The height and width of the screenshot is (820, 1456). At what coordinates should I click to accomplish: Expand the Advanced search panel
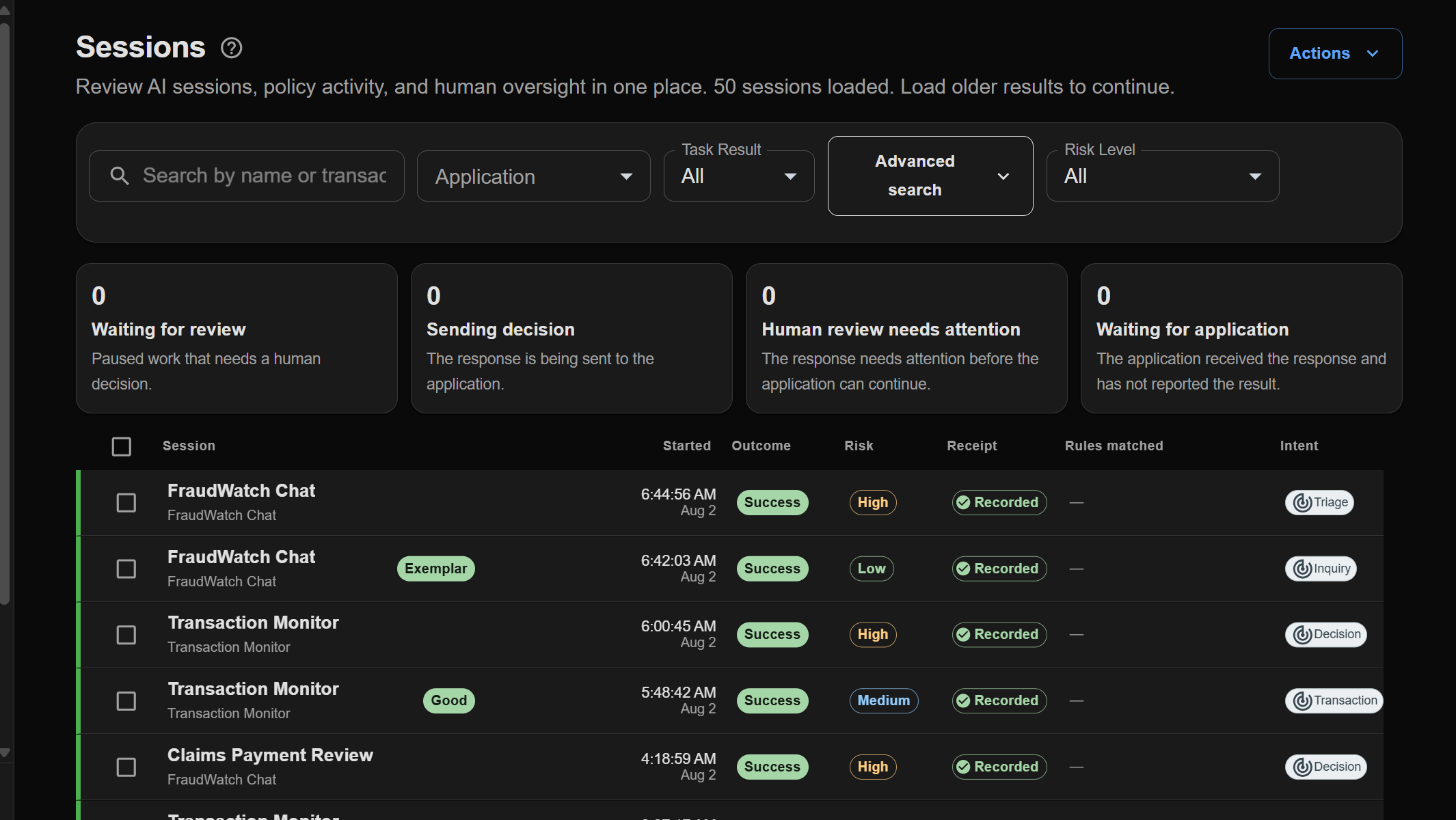click(930, 176)
